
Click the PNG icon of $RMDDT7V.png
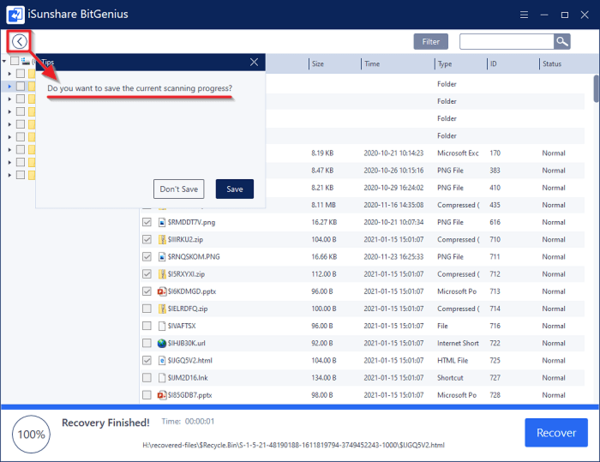click(162, 222)
